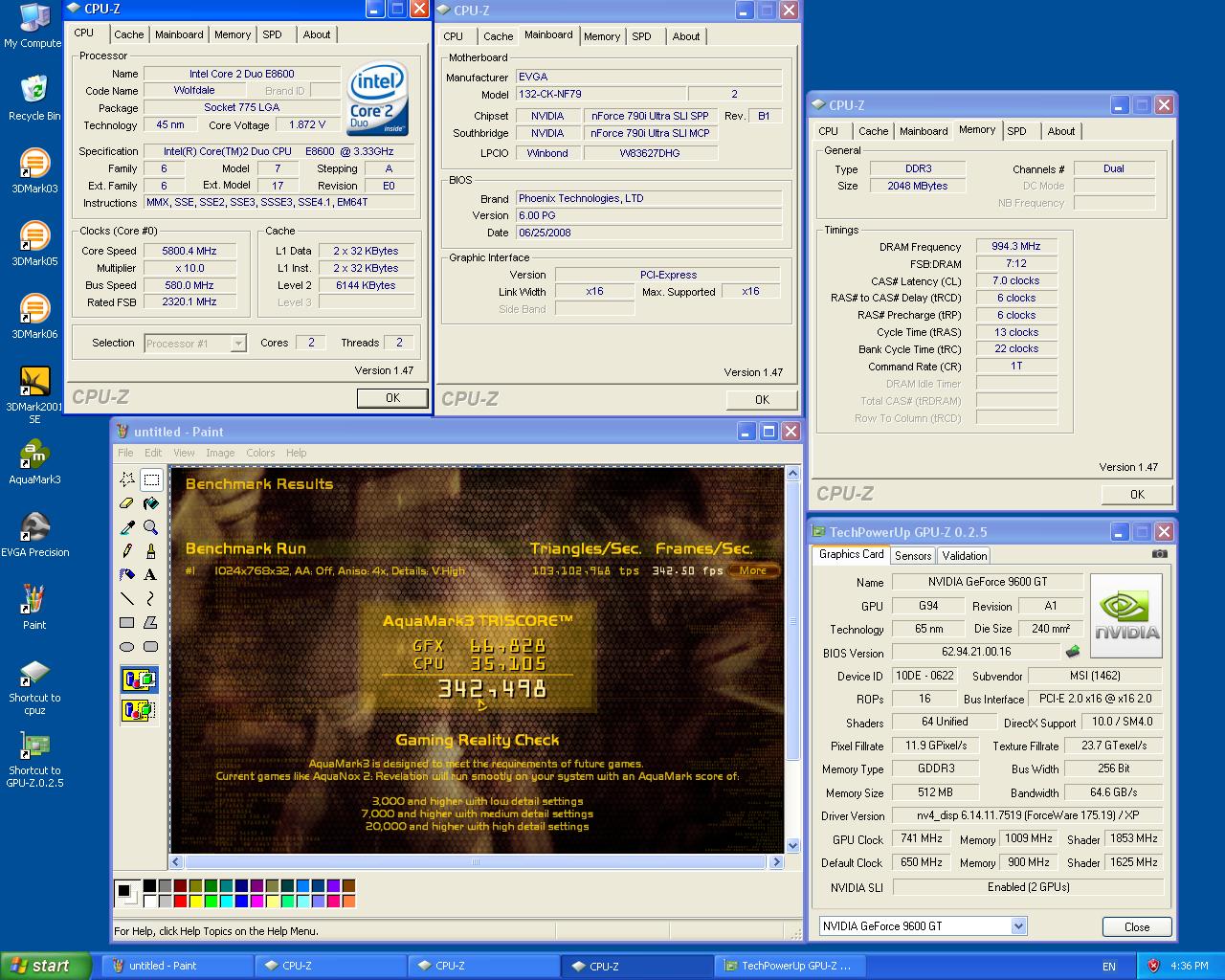Click OK in the Memory CPU-Z window

click(x=1137, y=494)
